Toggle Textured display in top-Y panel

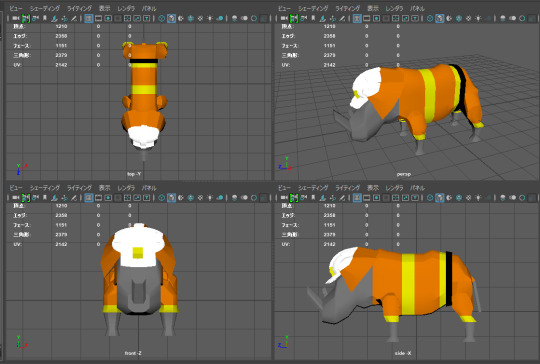point(200,18)
